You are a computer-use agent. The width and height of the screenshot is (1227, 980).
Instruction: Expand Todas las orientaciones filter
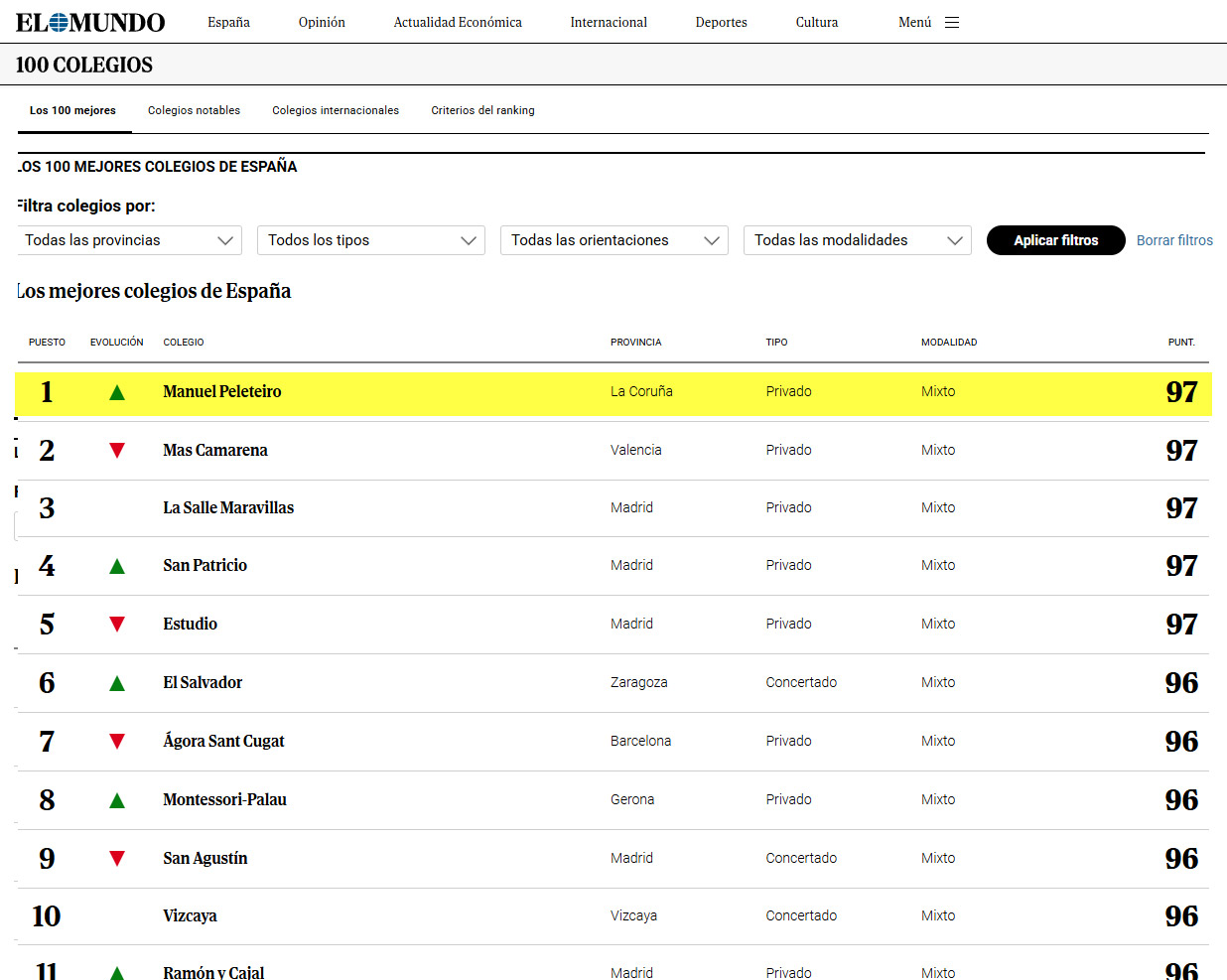[613, 240]
